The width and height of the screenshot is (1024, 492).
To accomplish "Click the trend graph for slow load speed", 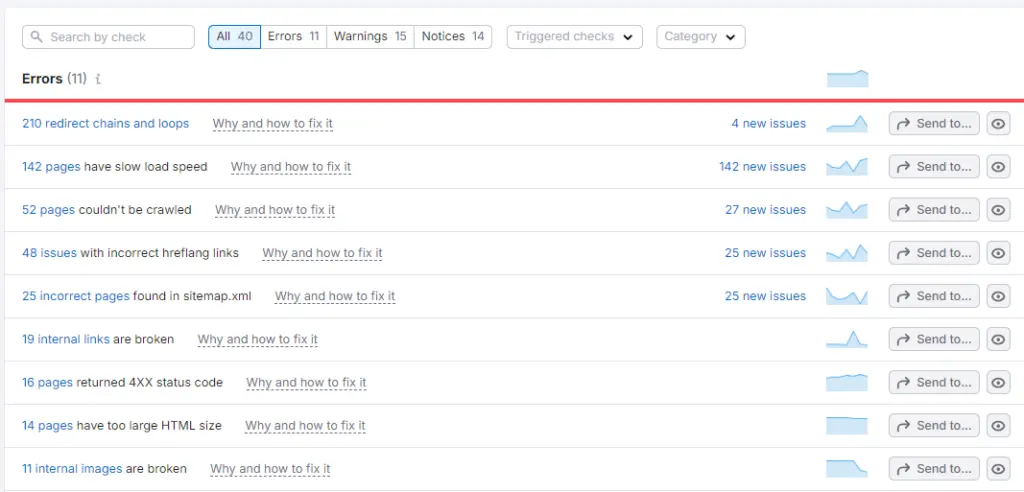I will (x=847, y=167).
